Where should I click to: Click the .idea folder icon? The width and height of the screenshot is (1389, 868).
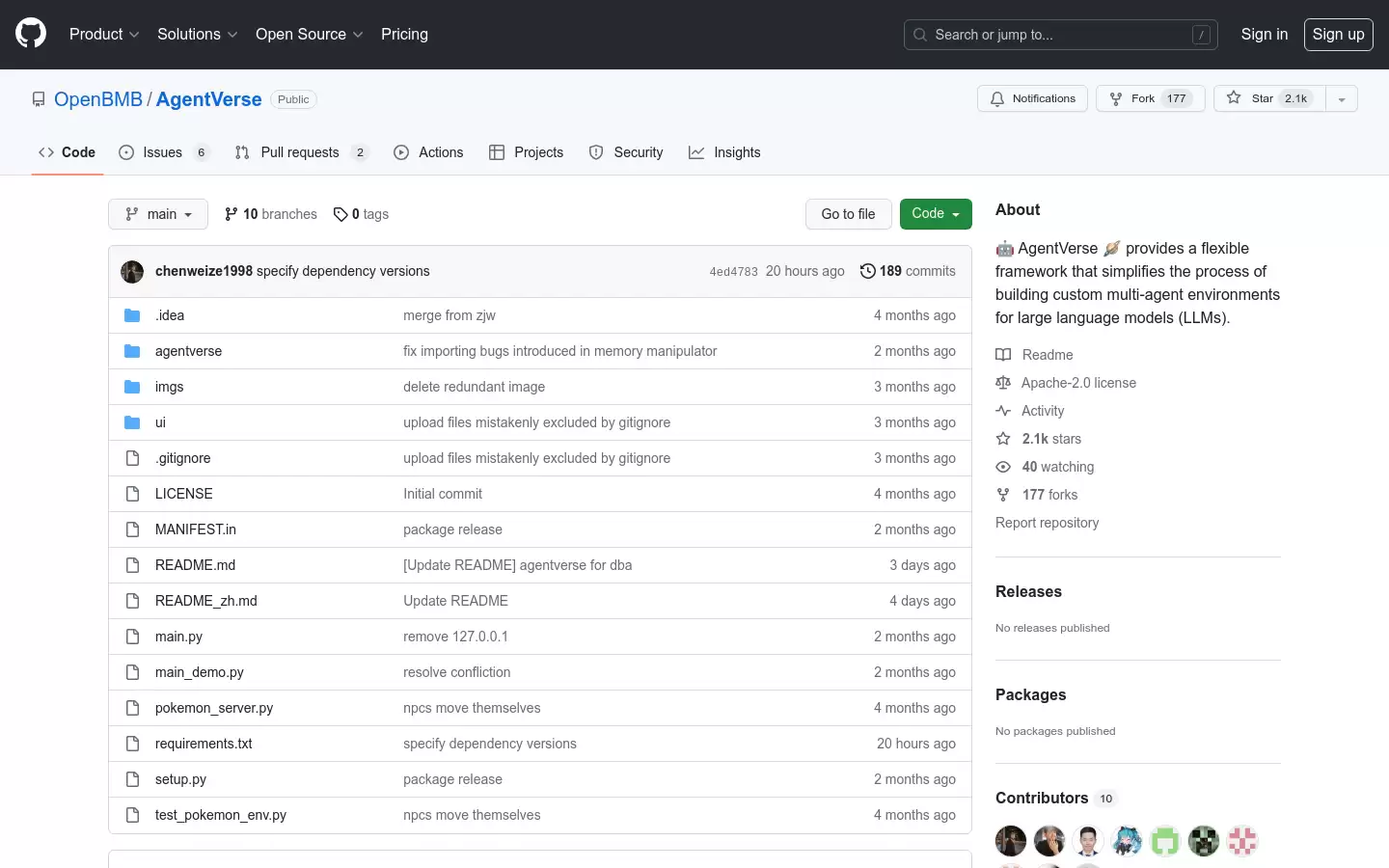132,315
